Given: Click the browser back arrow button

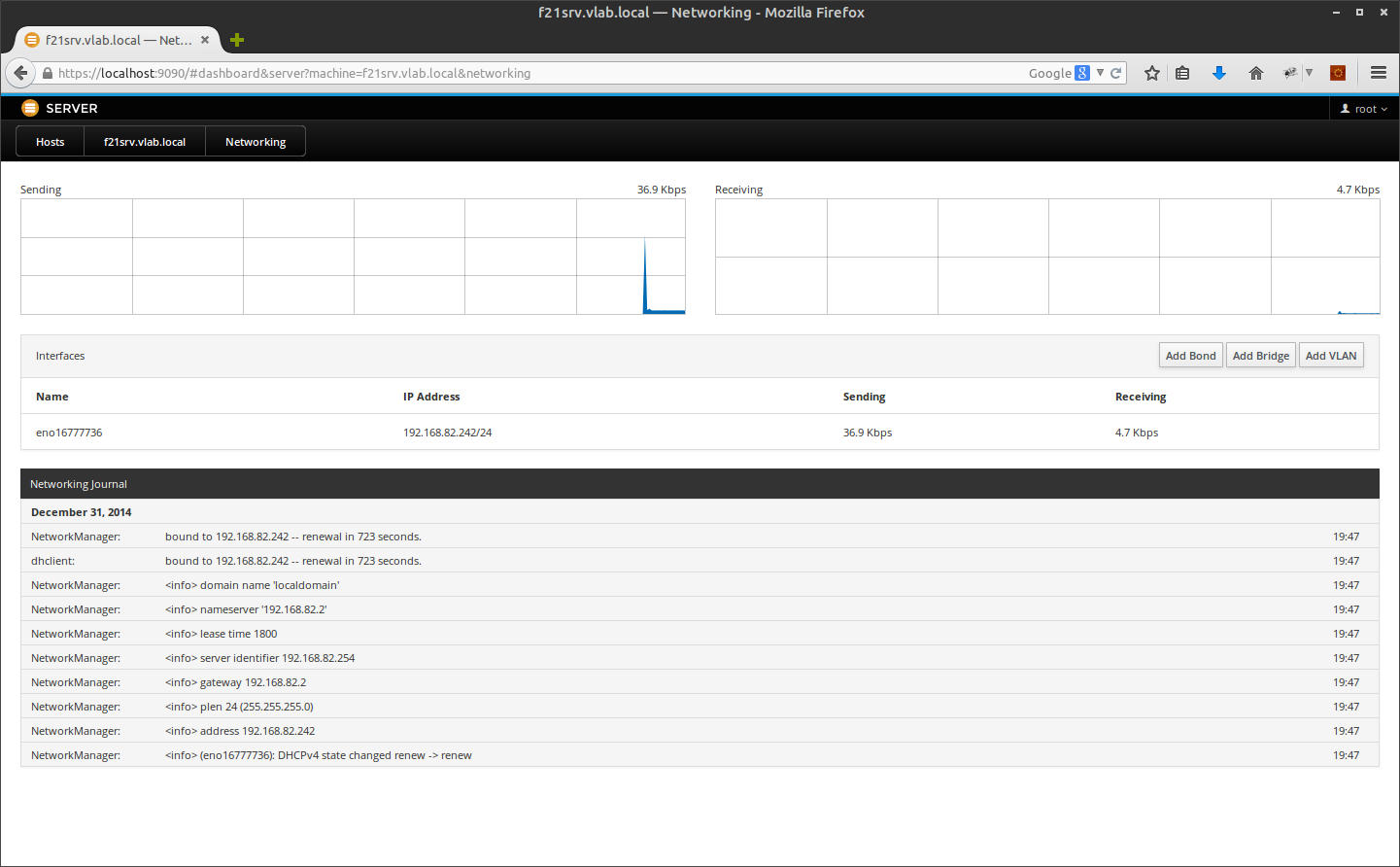Looking at the screenshot, I should point(20,73).
